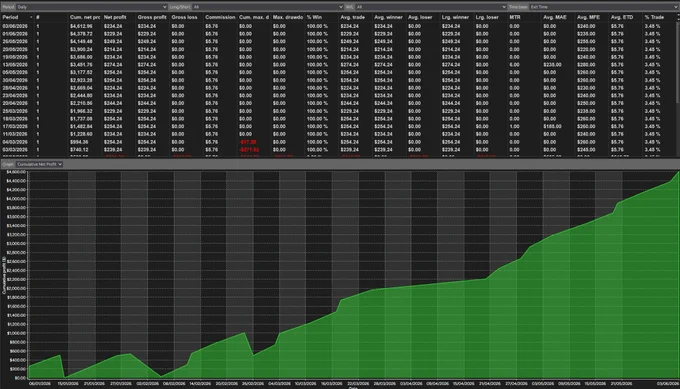Viewport: 680px width, 389px height.
Task: Select the 25/03/2026 period row
Action: [x=338, y=111]
